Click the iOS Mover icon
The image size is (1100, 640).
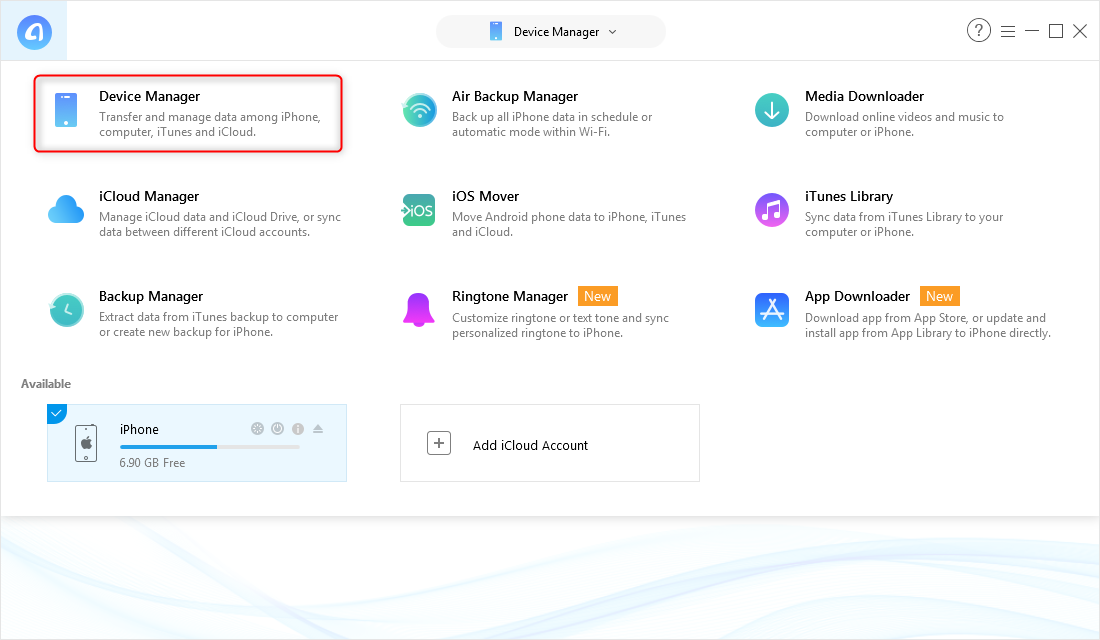(x=419, y=210)
